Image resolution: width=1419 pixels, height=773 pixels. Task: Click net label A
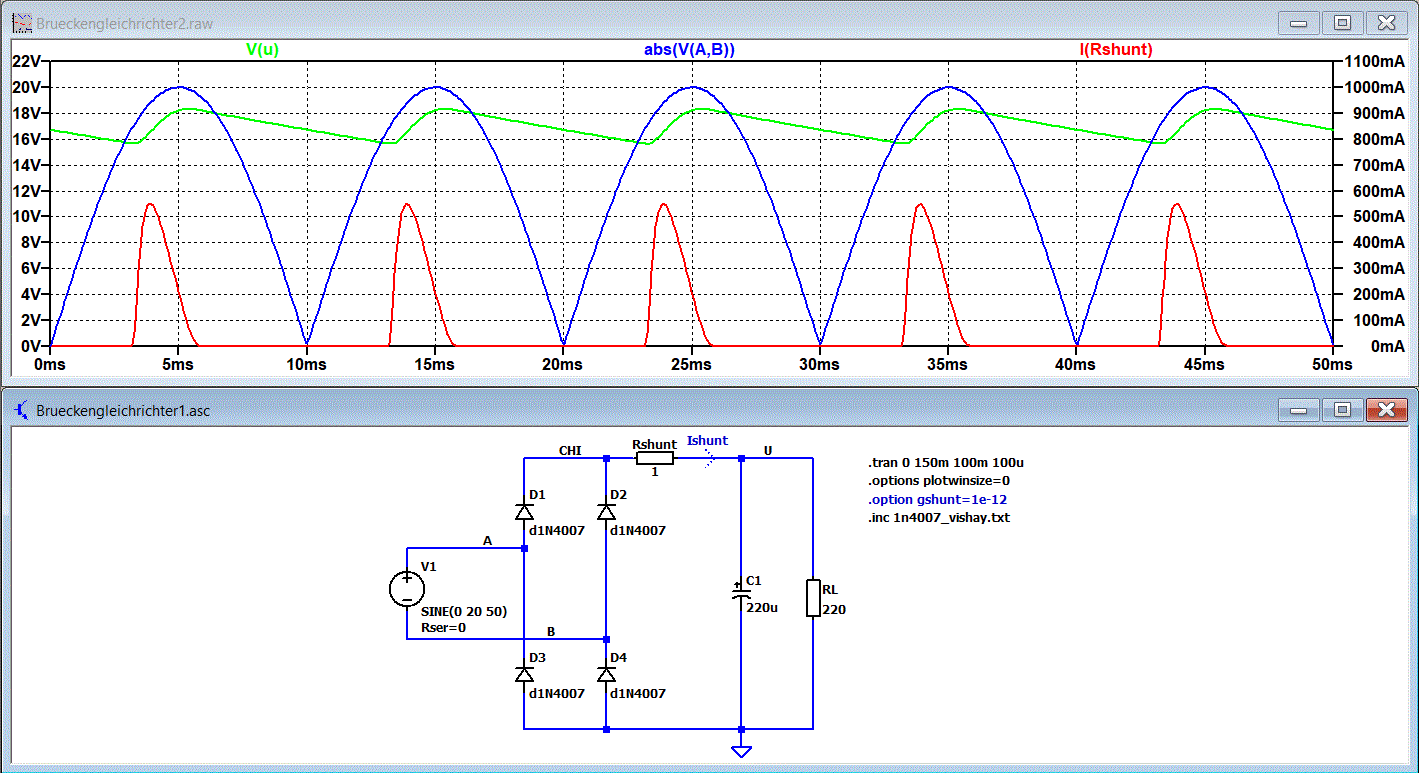(x=488, y=541)
